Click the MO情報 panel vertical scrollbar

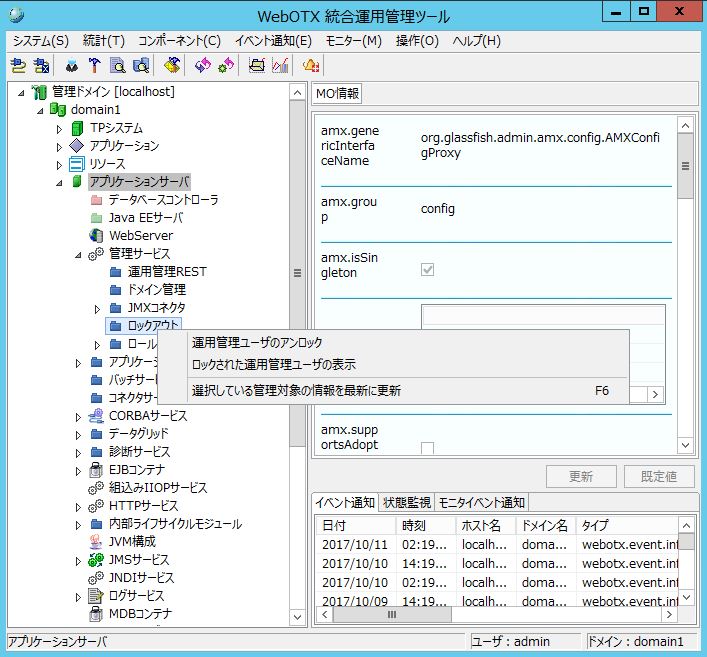point(685,300)
